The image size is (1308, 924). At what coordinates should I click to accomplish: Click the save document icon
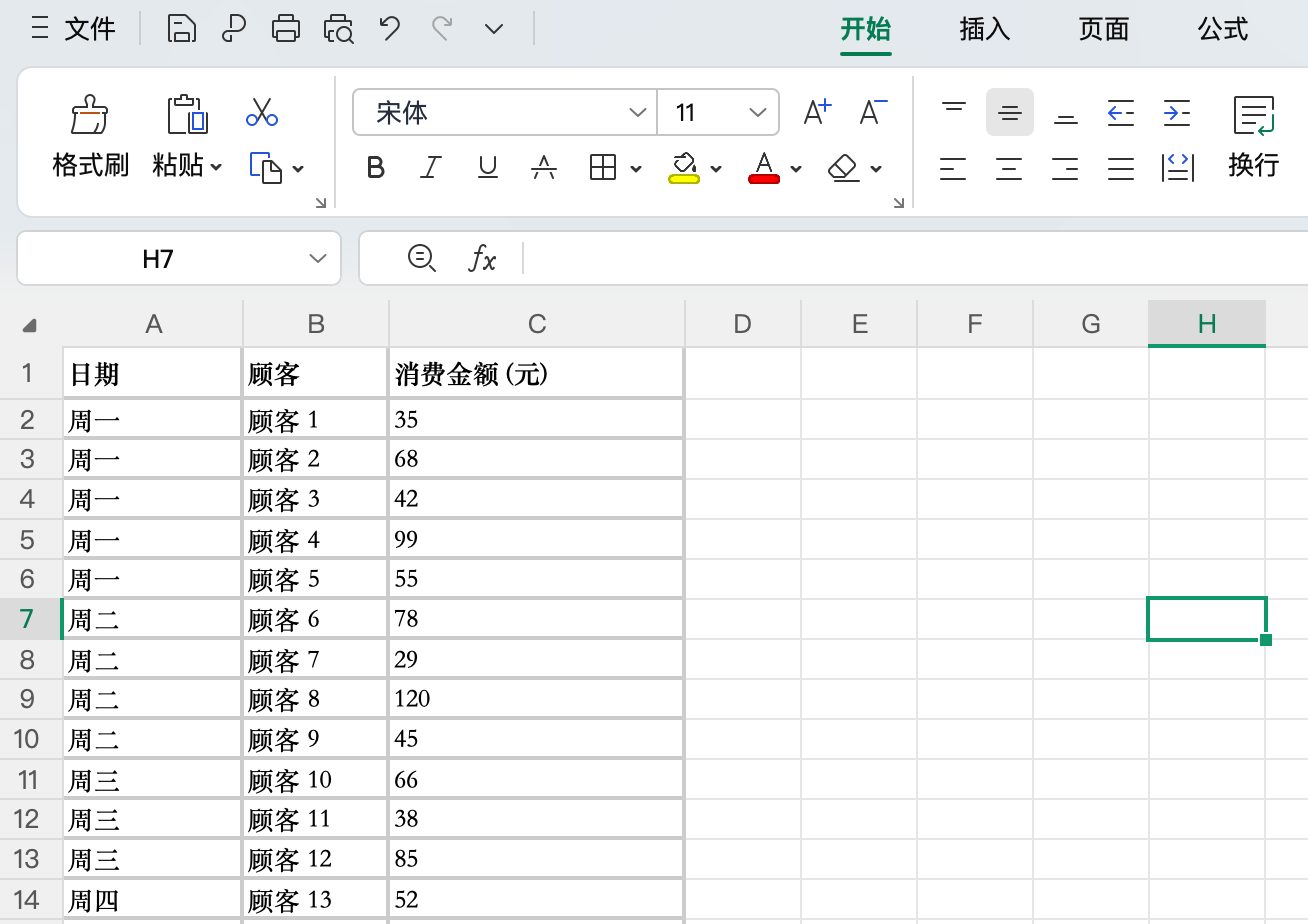point(182,29)
